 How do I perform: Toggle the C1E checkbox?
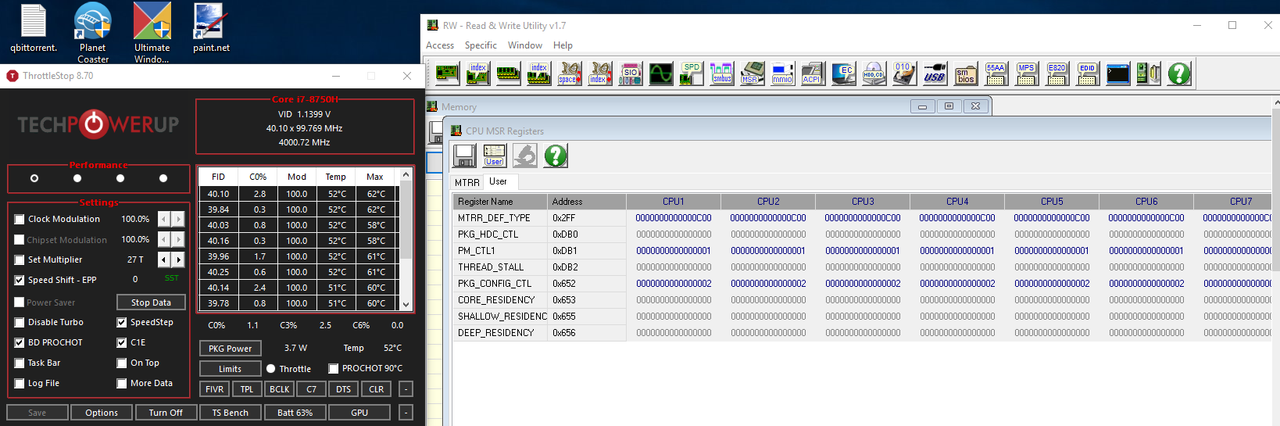(x=122, y=342)
